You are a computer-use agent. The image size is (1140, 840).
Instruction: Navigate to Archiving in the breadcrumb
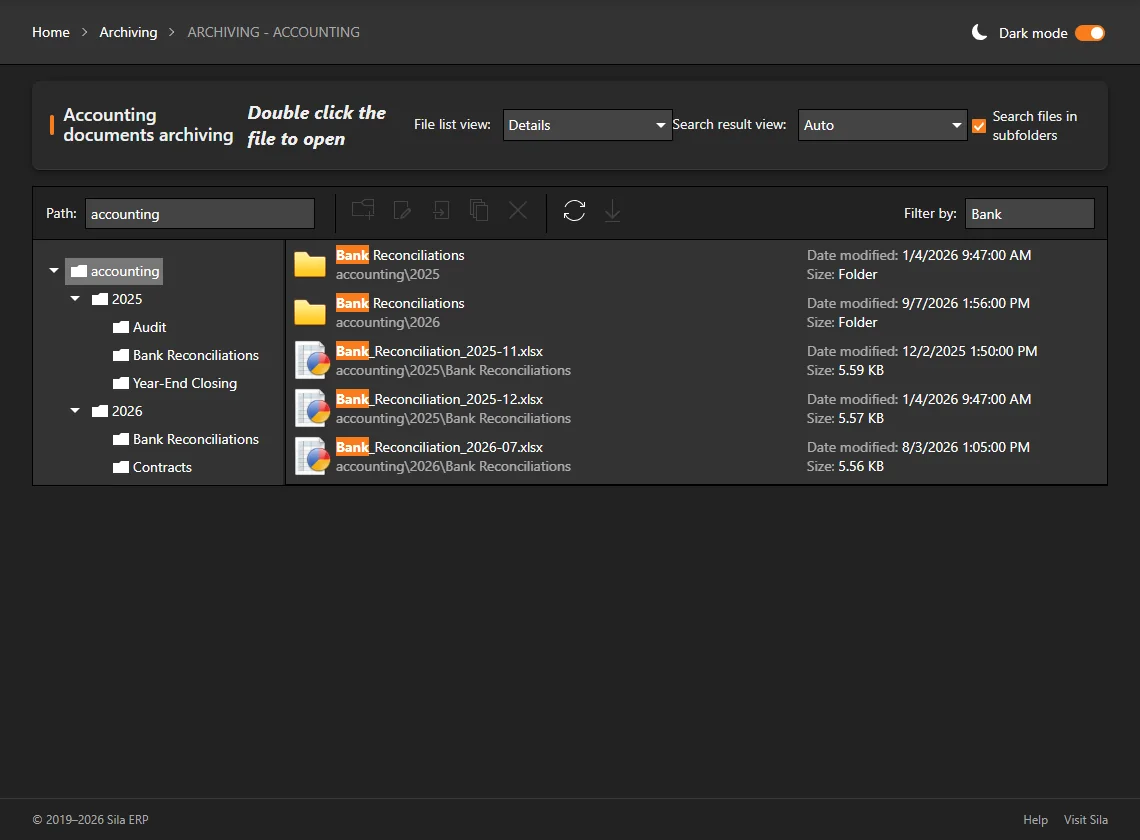point(128,32)
